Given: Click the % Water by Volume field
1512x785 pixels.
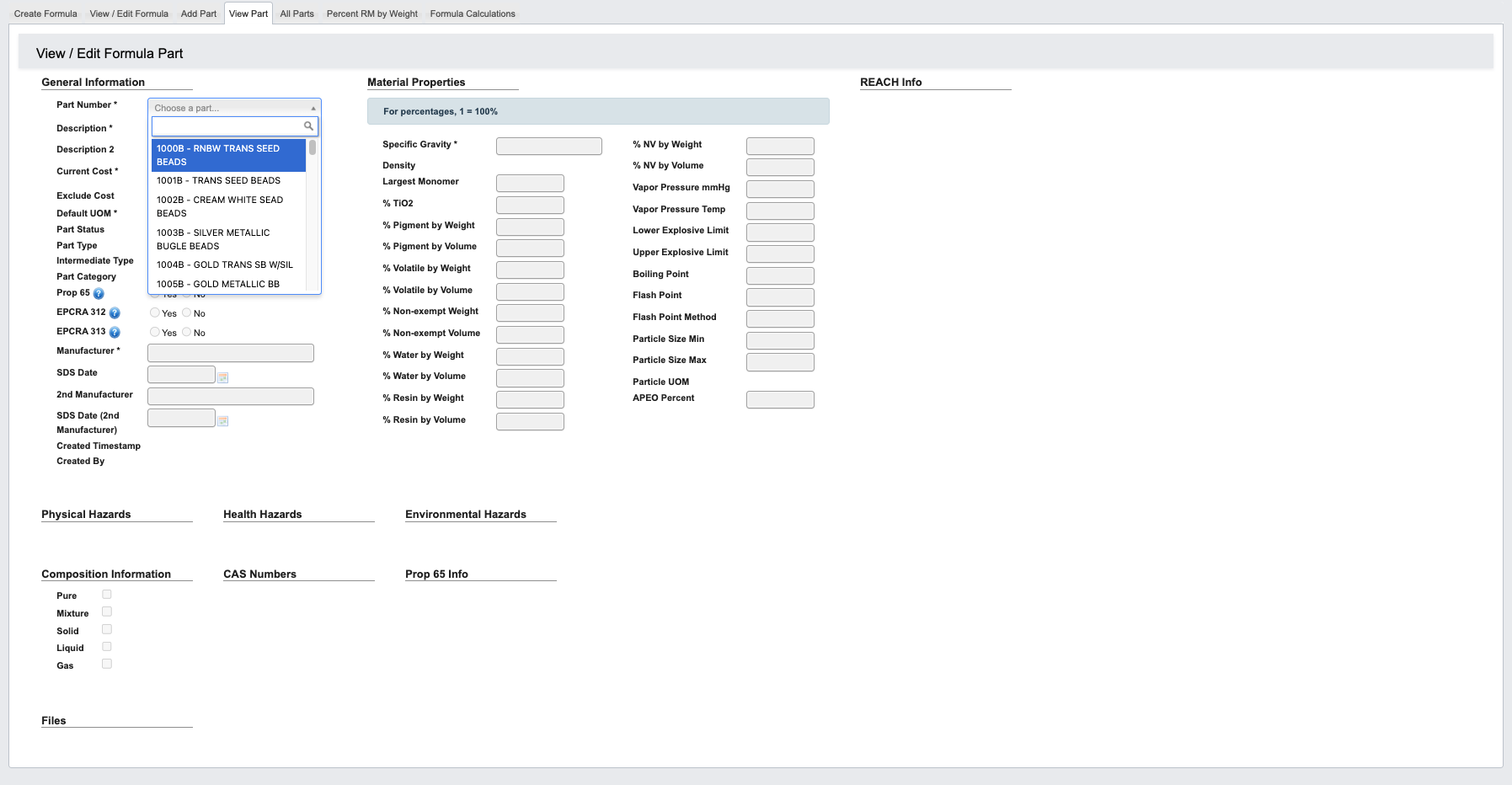Looking at the screenshot, I should [530, 378].
